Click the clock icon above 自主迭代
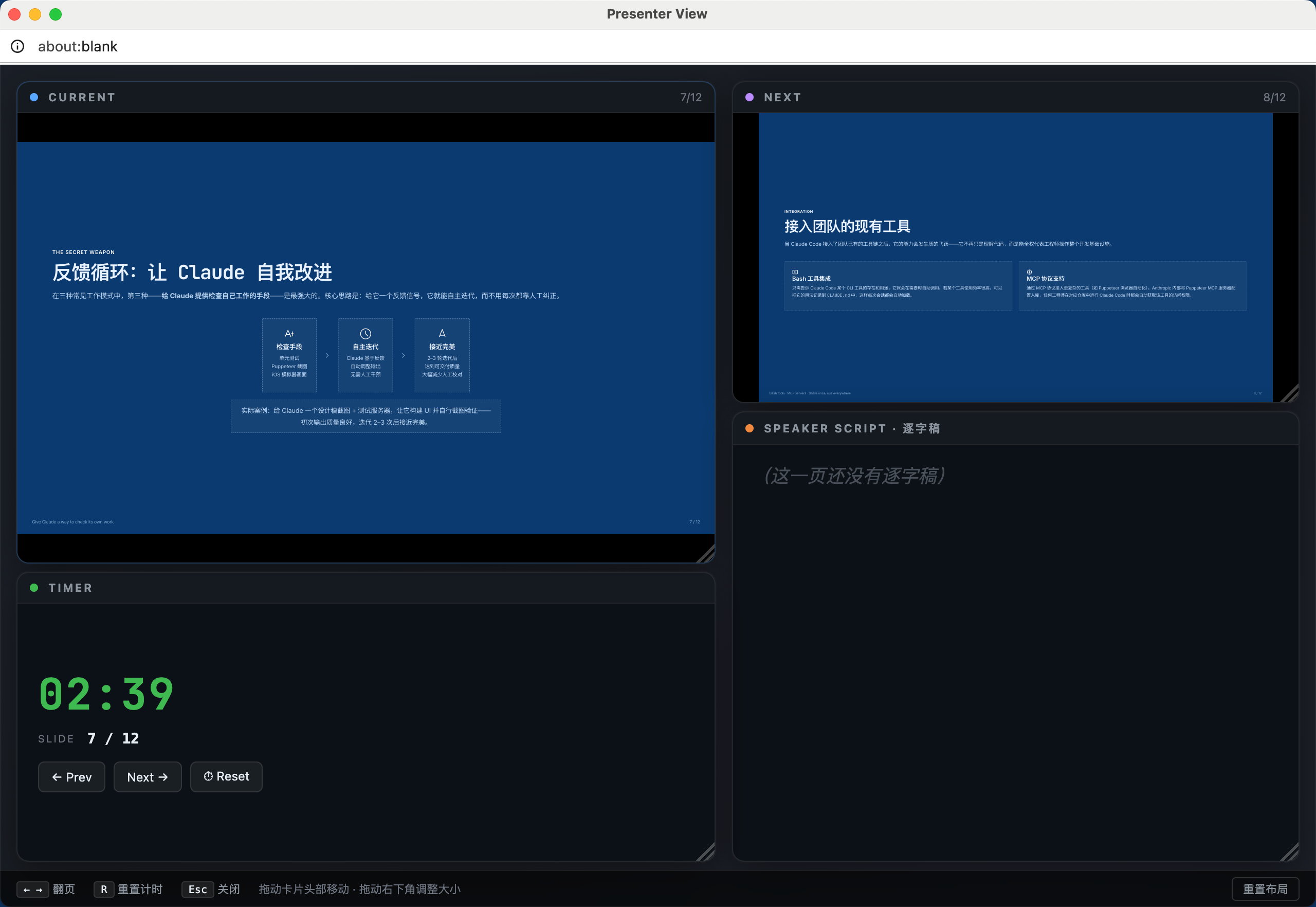Viewport: 1316px width, 907px height. coord(365,334)
